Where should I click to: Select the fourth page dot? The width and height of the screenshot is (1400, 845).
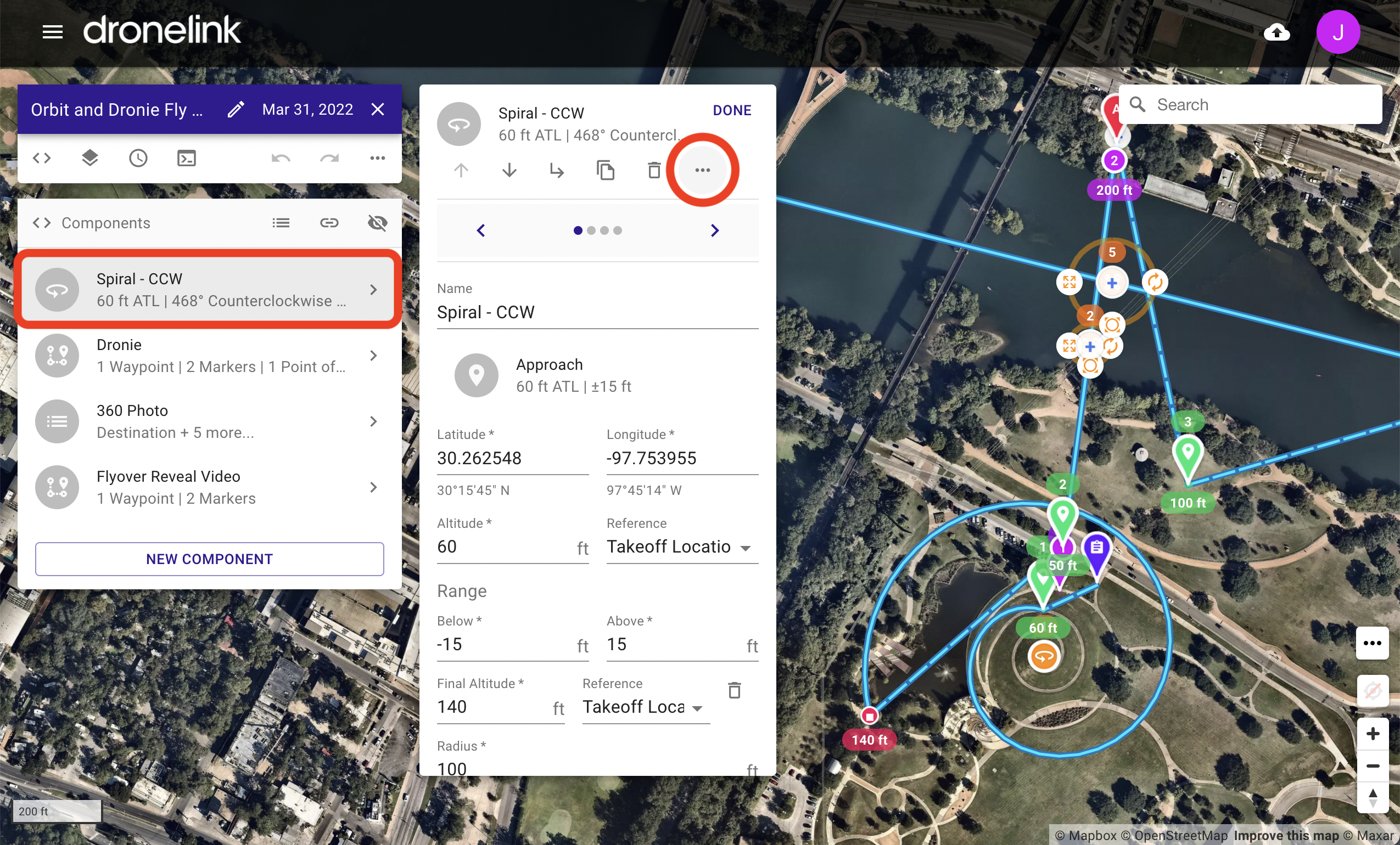click(x=617, y=230)
